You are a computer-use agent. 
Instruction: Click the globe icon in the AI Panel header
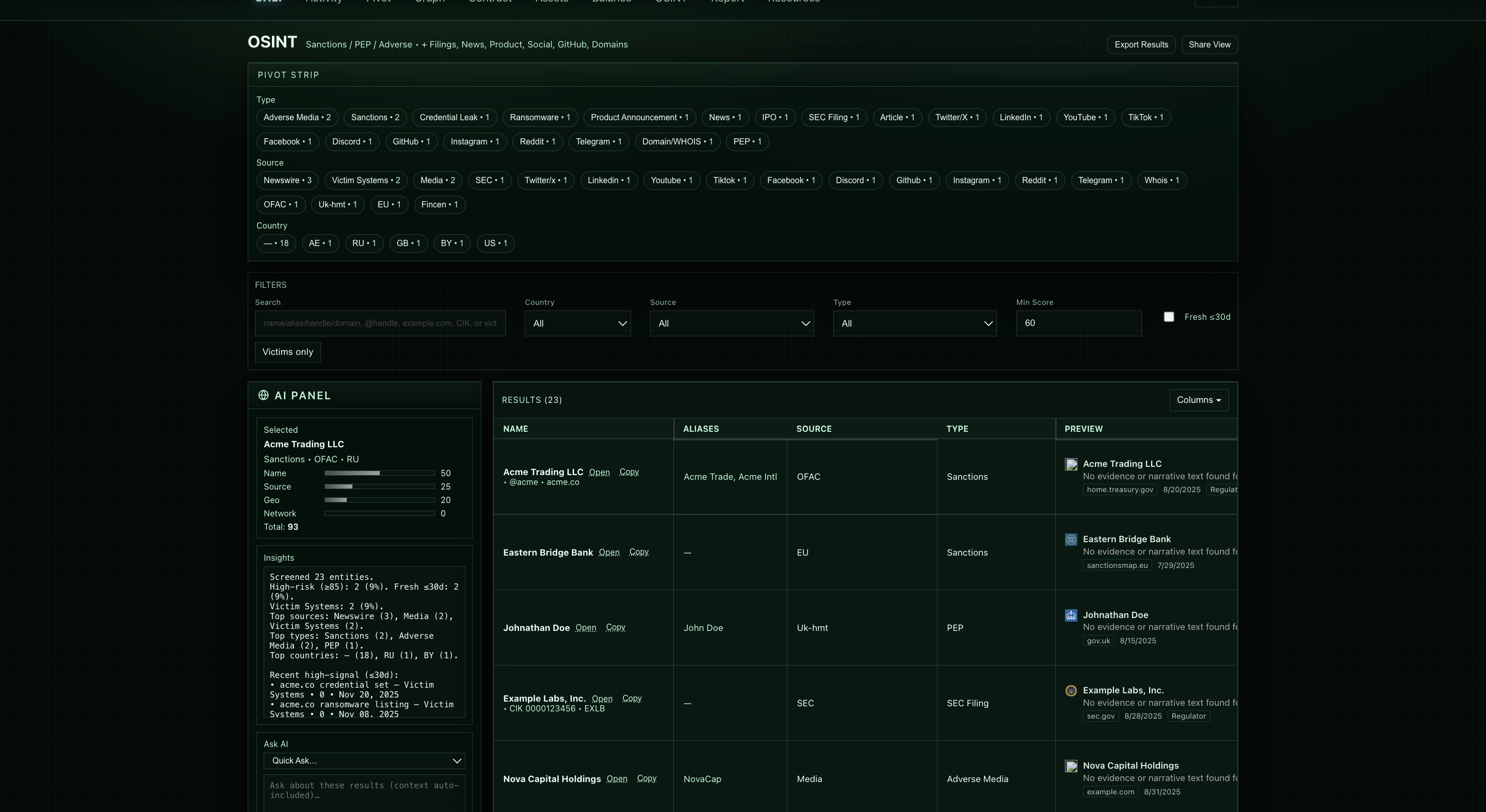[264, 395]
